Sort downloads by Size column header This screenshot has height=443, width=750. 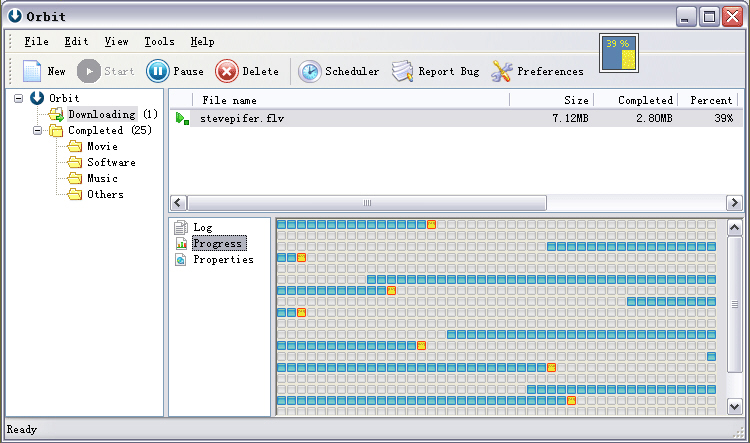pos(576,100)
